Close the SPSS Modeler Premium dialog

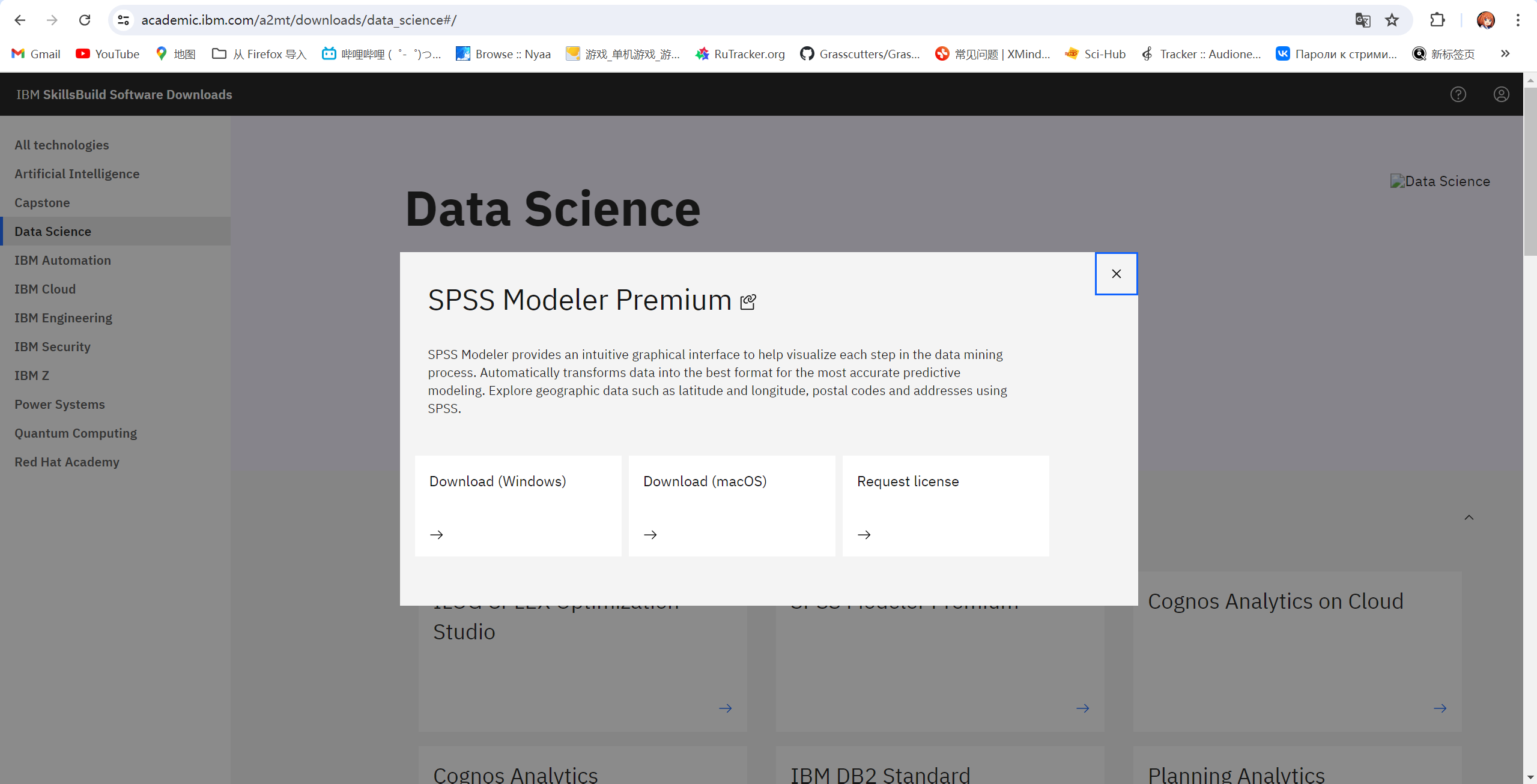pos(1116,274)
